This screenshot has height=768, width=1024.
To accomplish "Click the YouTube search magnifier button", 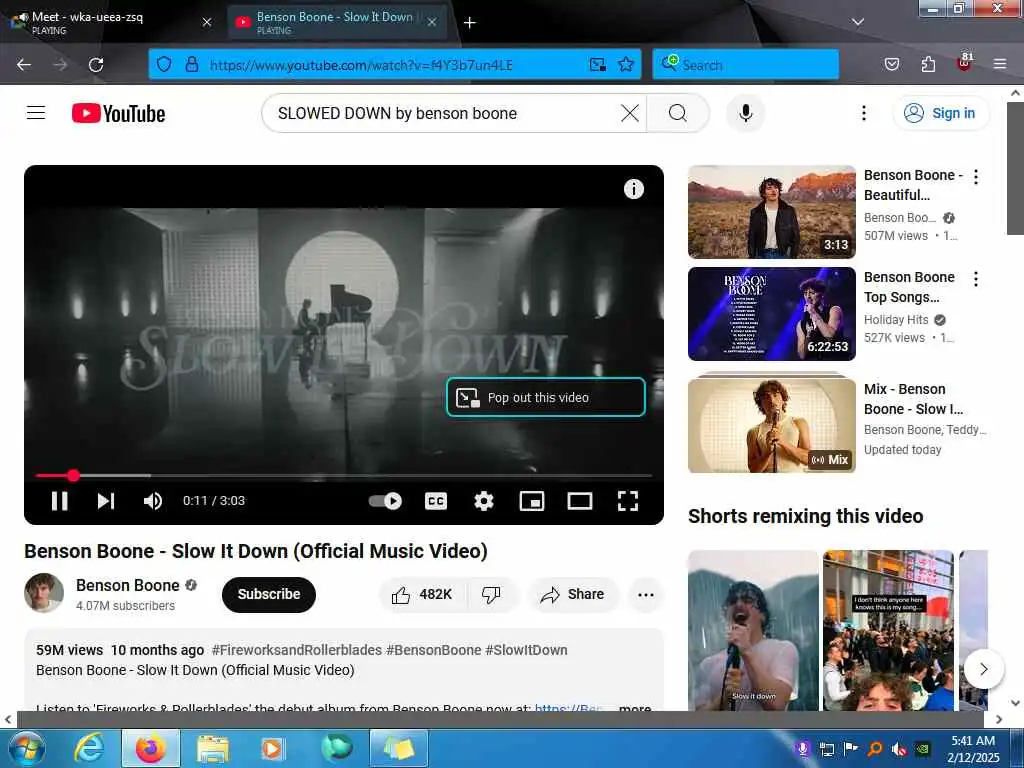I will point(678,114).
